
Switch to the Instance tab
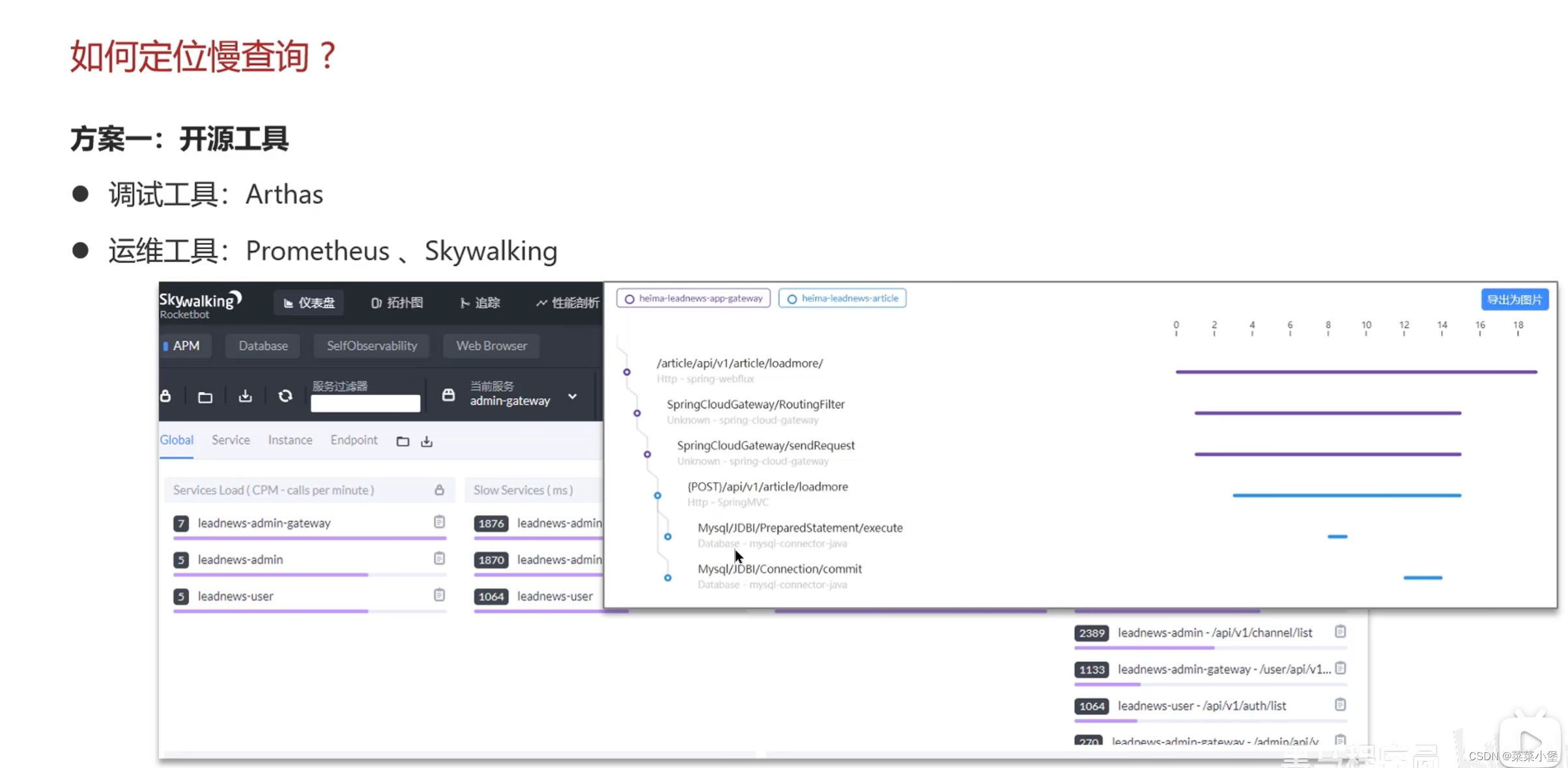(x=290, y=440)
